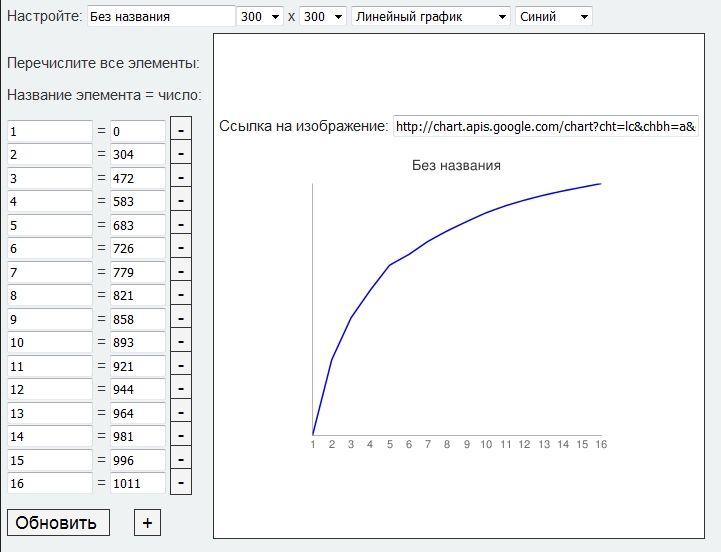Add a new element row with plus
Screen dimensions: 721x552
147,522
